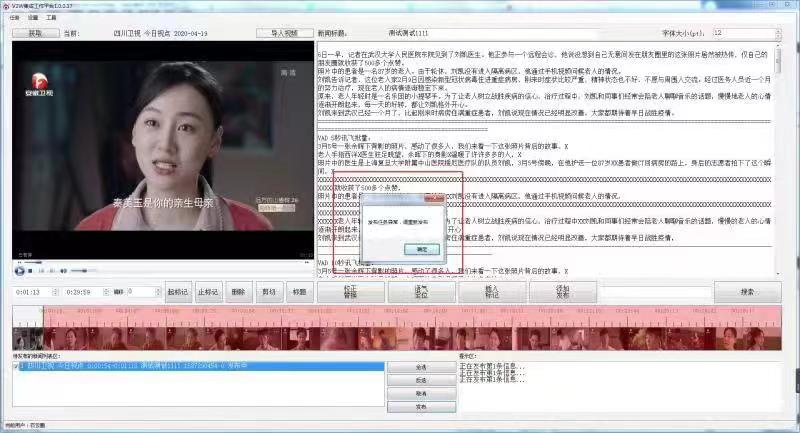Click 确定 in the popup dialog
800x433 pixels.
[x=421, y=248]
